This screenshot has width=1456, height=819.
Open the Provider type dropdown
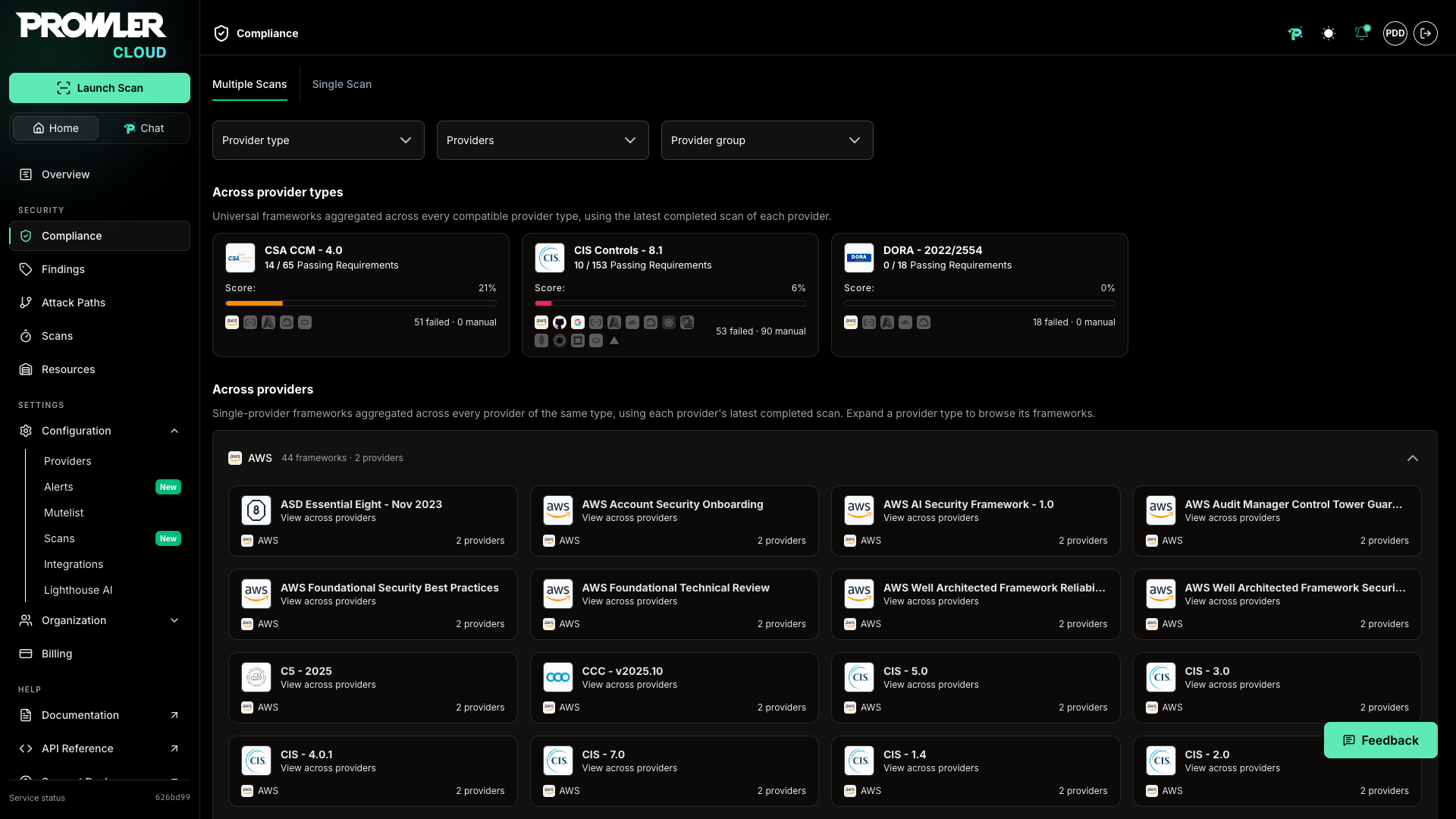pyautogui.click(x=318, y=140)
